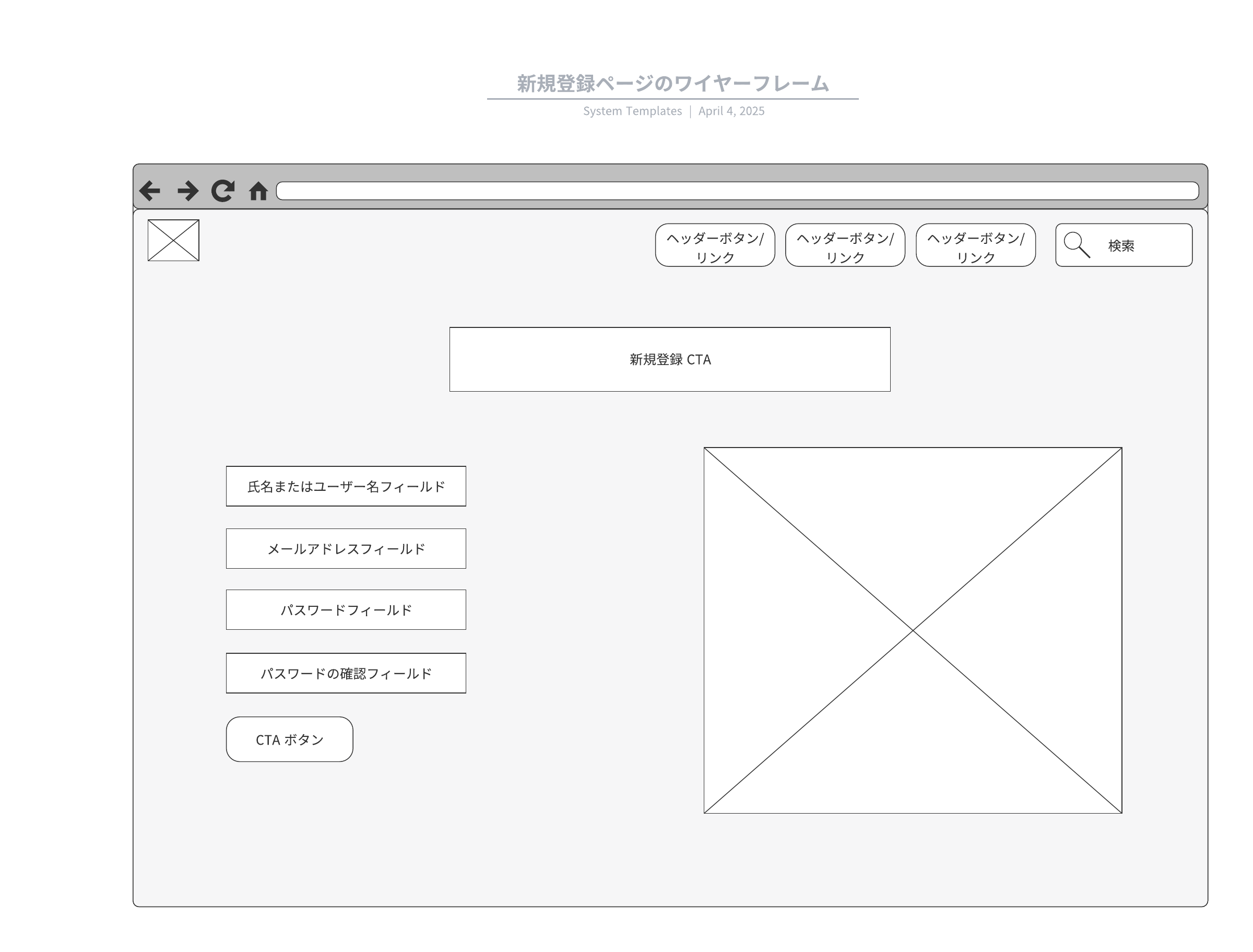Click the browser back arrow icon

click(x=150, y=191)
